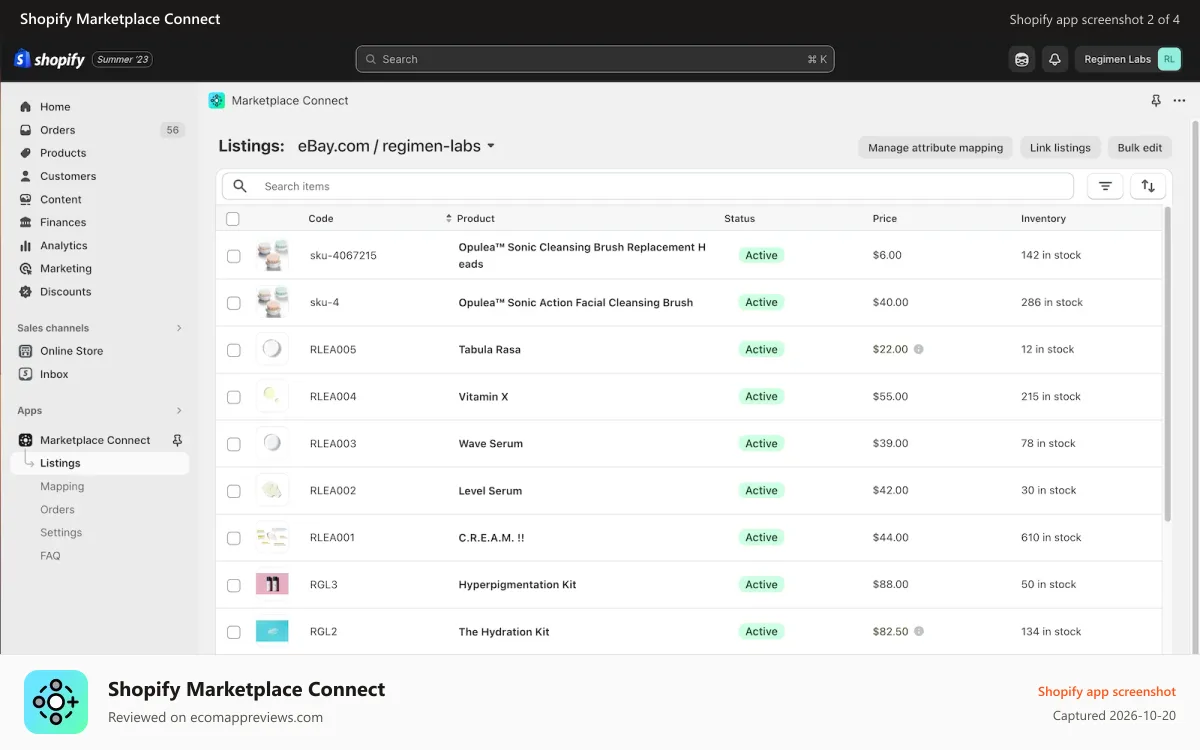Expand the Apps section chevron
This screenshot has height=750, width=1200.
(179, 411)
